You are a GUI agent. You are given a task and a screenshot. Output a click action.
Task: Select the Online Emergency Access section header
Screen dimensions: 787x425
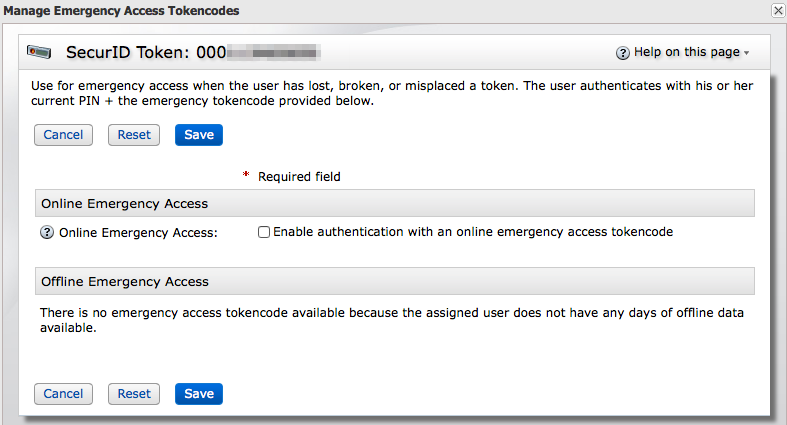(x=395, y=203)
